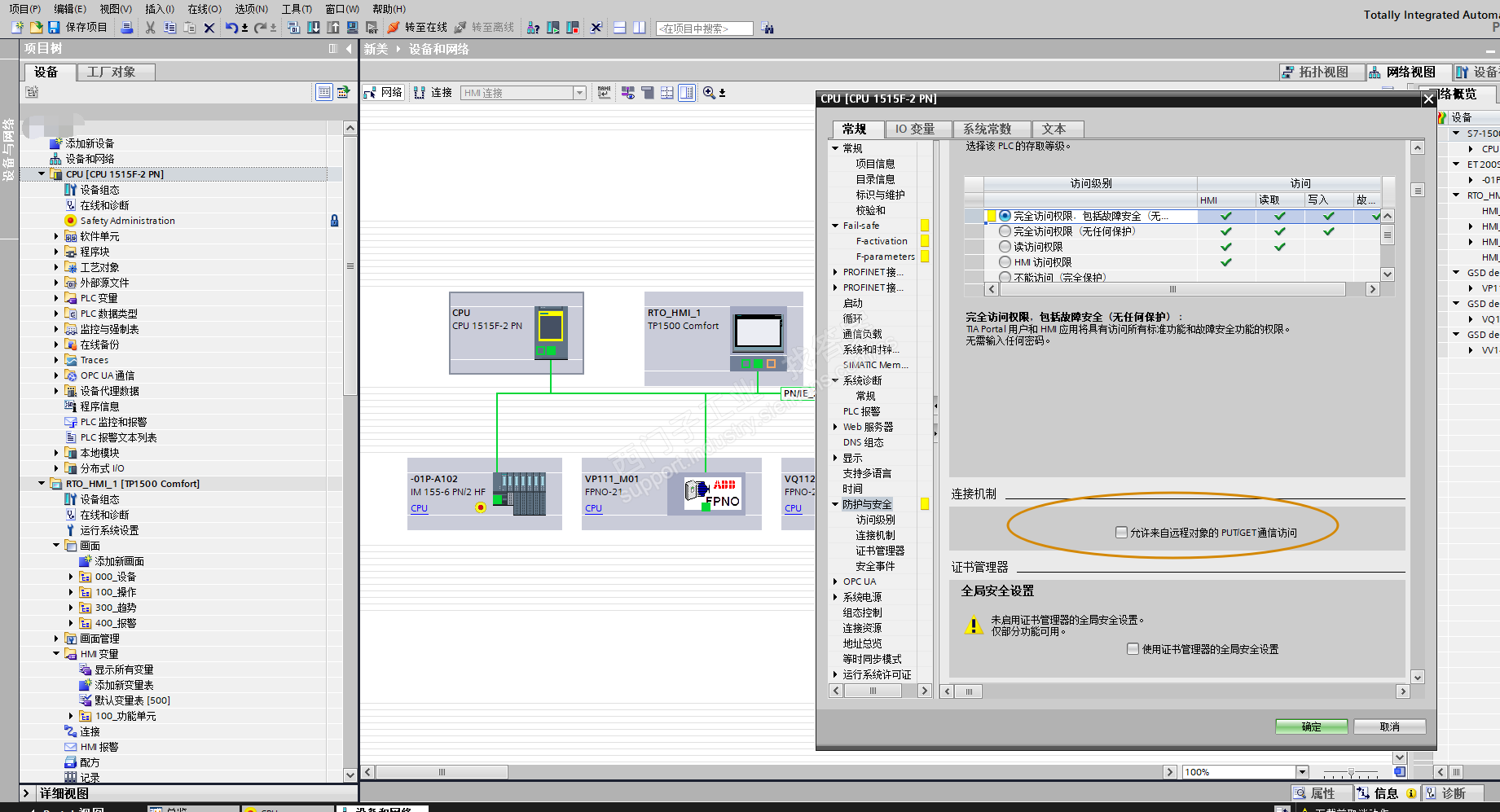Click the search in project input field
This screenshot has width=1500, height=812.
pyautogui.click(x=704, y=29)
